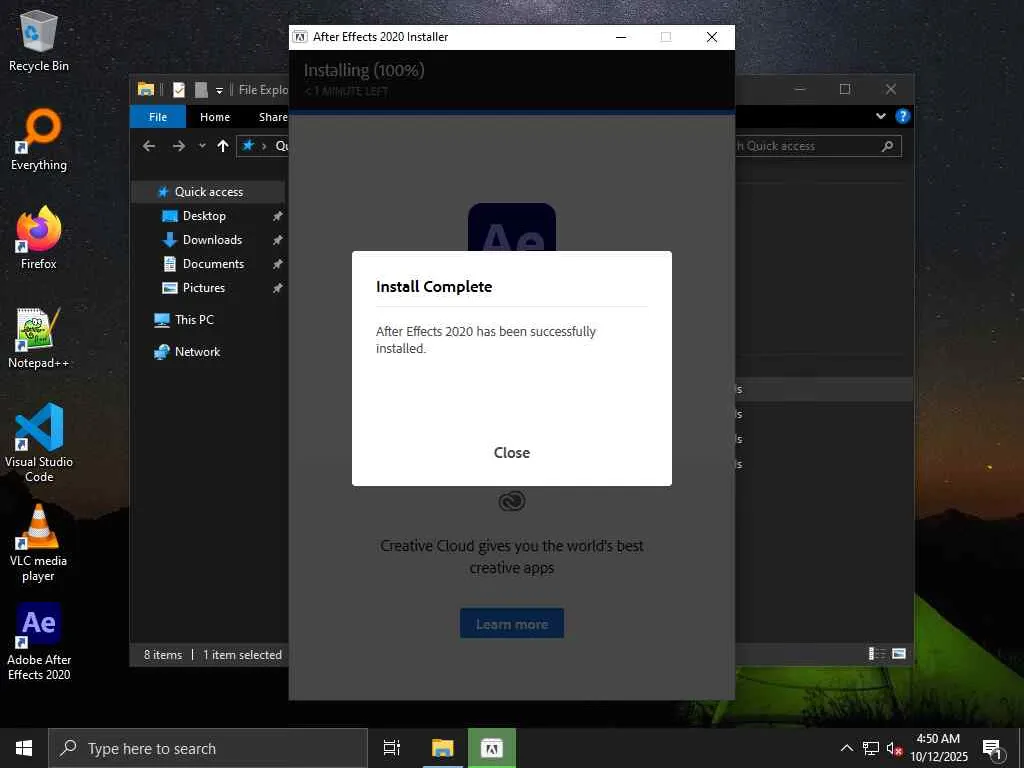The image size is (1024, 768).
Task: Open the VLC media player shortcut
Action: coord(39,543)
